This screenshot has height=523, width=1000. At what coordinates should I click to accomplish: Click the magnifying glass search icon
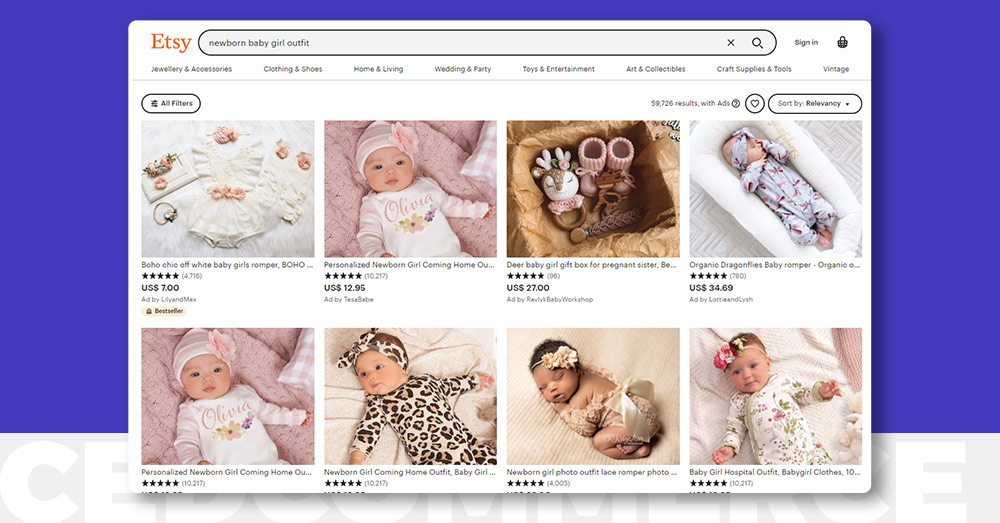pos(757,43)
